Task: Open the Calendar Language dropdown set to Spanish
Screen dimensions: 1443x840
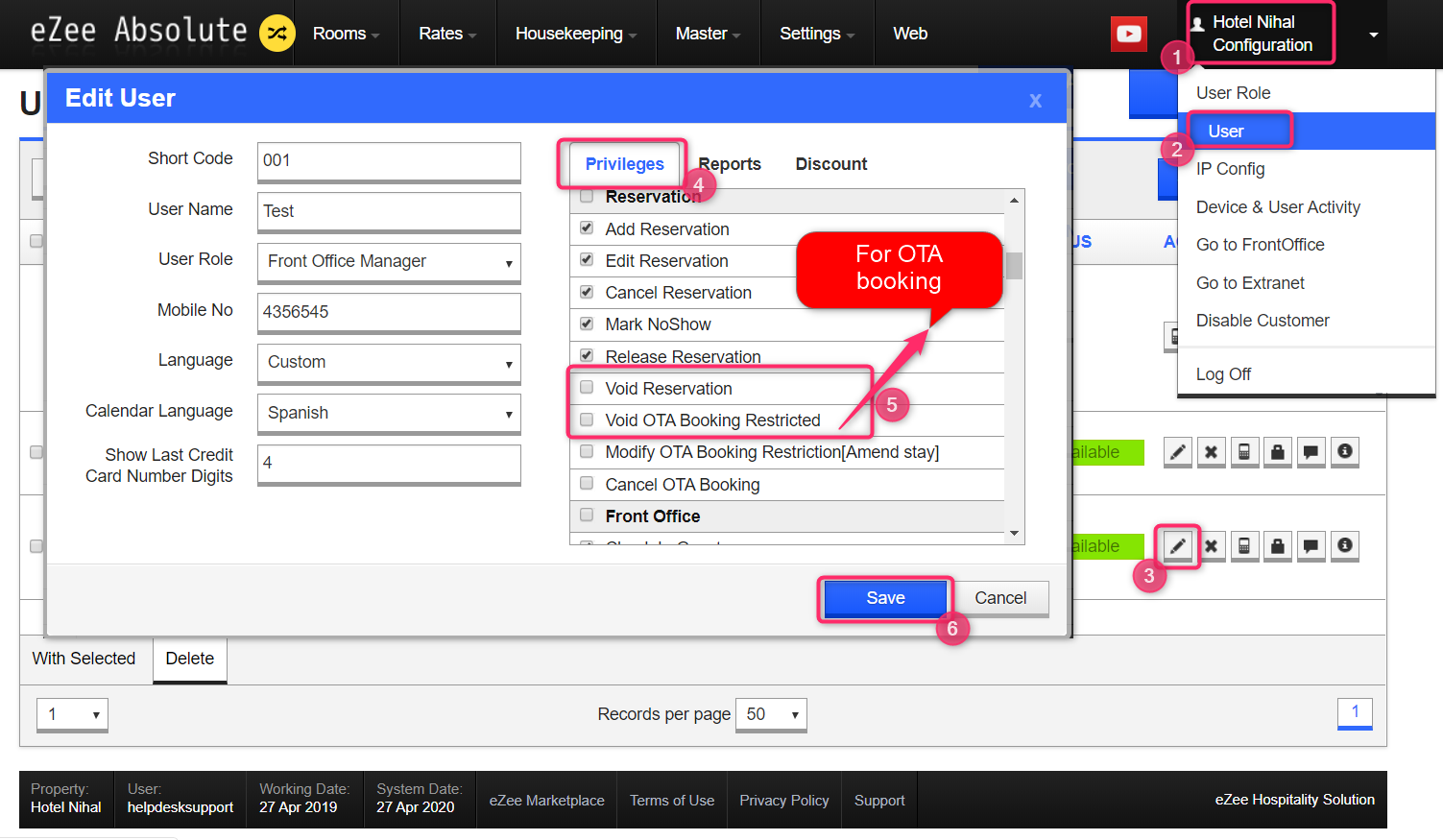Action: pyautogui.click(x=389, y=413)
